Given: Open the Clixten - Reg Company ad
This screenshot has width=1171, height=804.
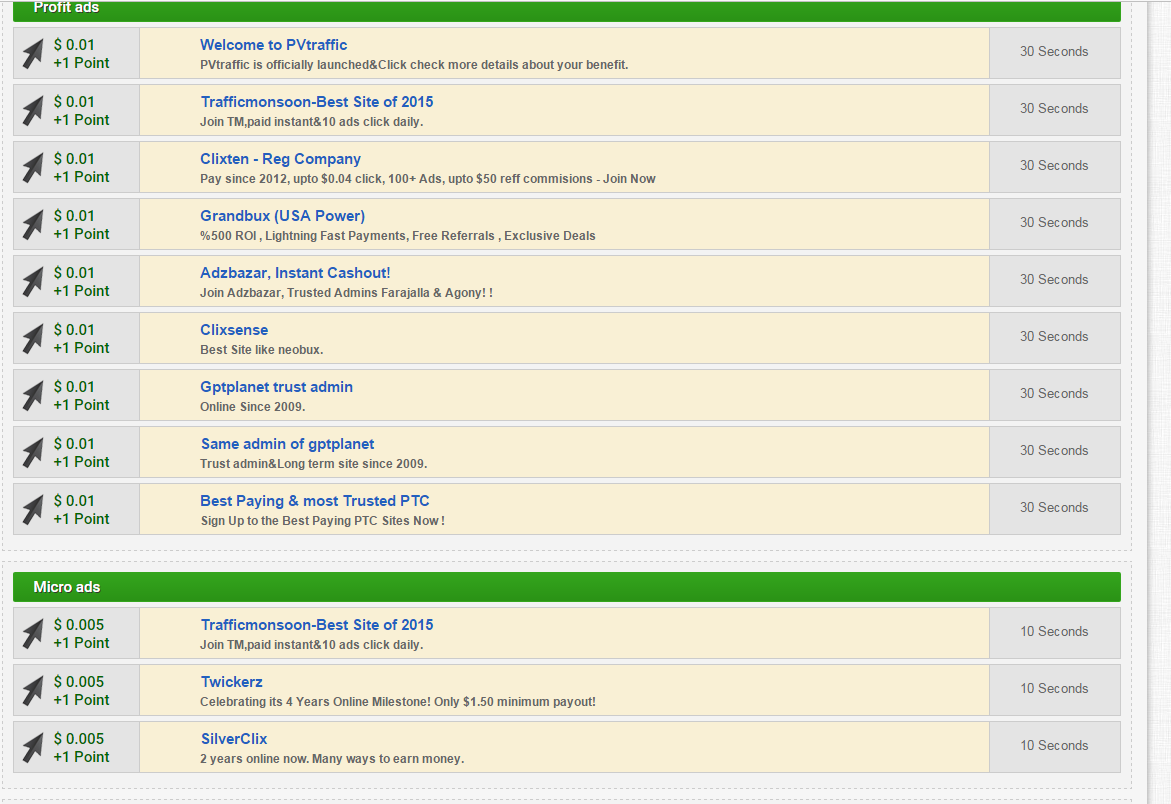Looking at the screenshot, I should 280,159.
